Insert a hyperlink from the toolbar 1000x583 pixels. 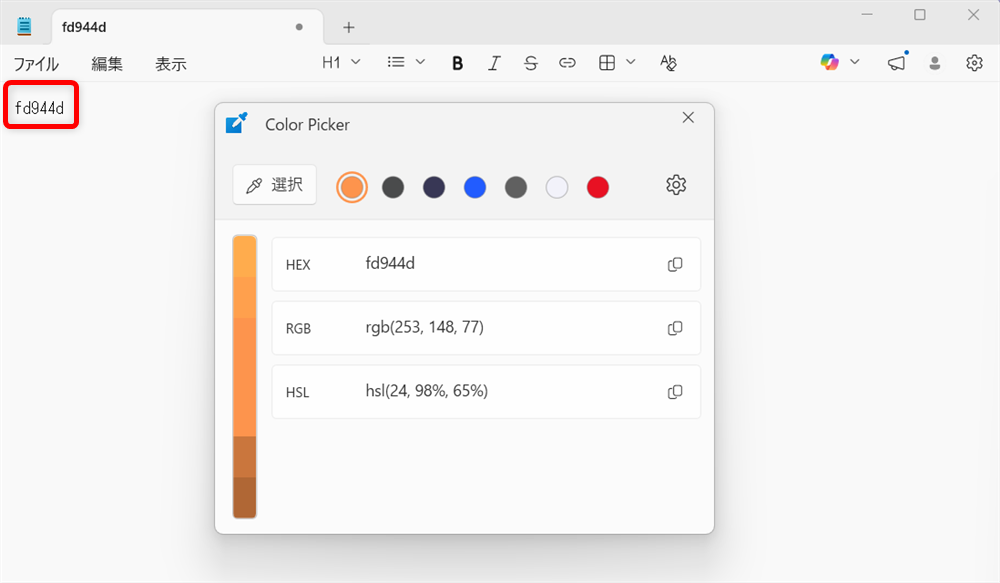(567, 62)
